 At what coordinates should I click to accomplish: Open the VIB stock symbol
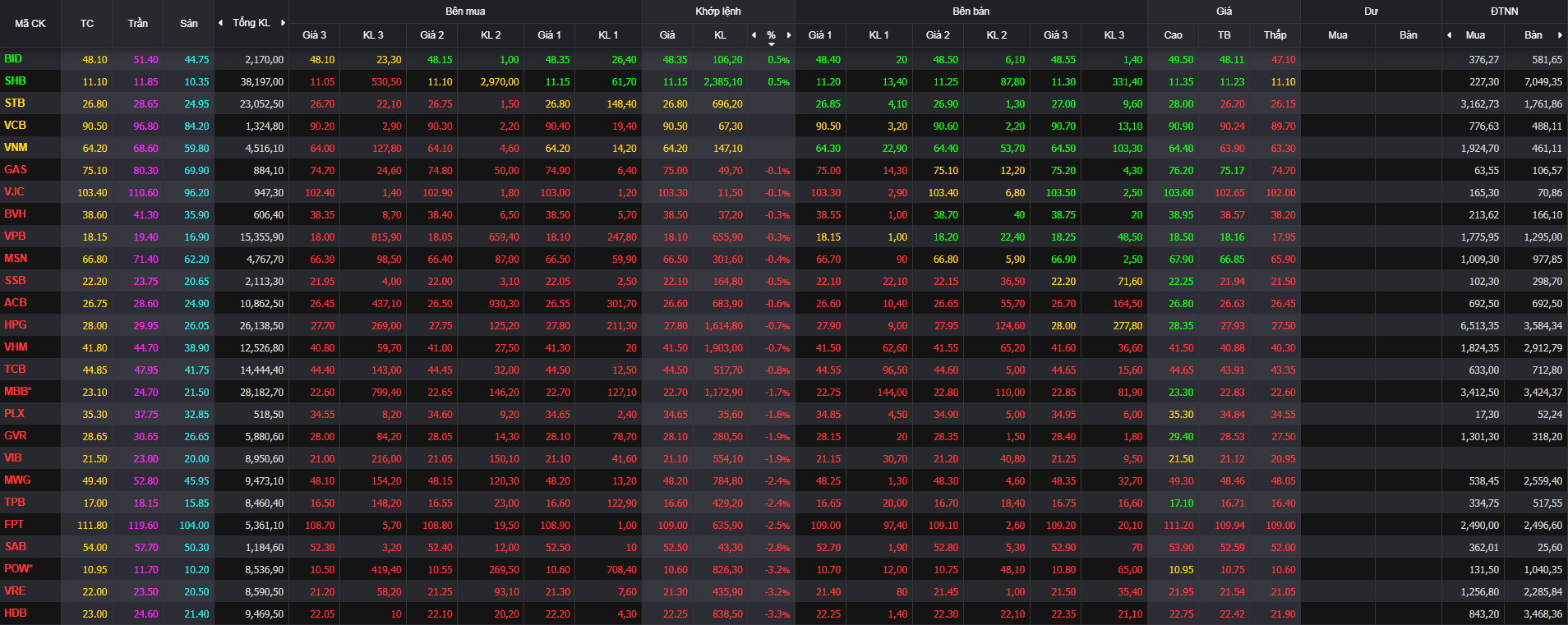[13, 458]
